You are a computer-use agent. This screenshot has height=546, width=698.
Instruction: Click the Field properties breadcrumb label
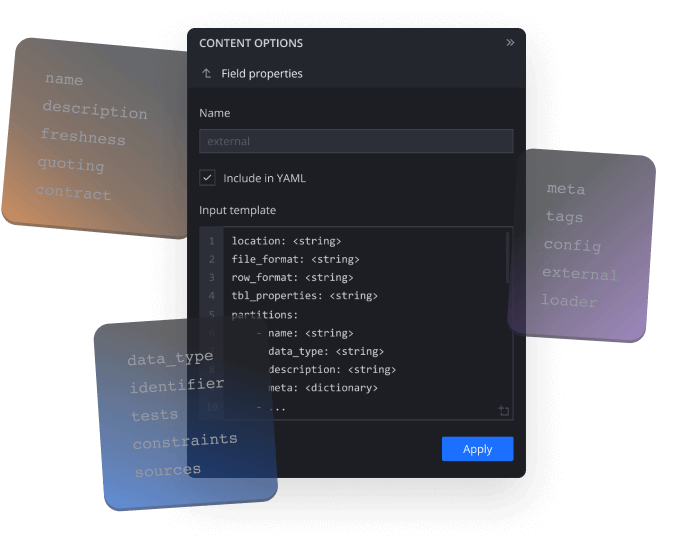pyautogui.click(x=262, y=74)
